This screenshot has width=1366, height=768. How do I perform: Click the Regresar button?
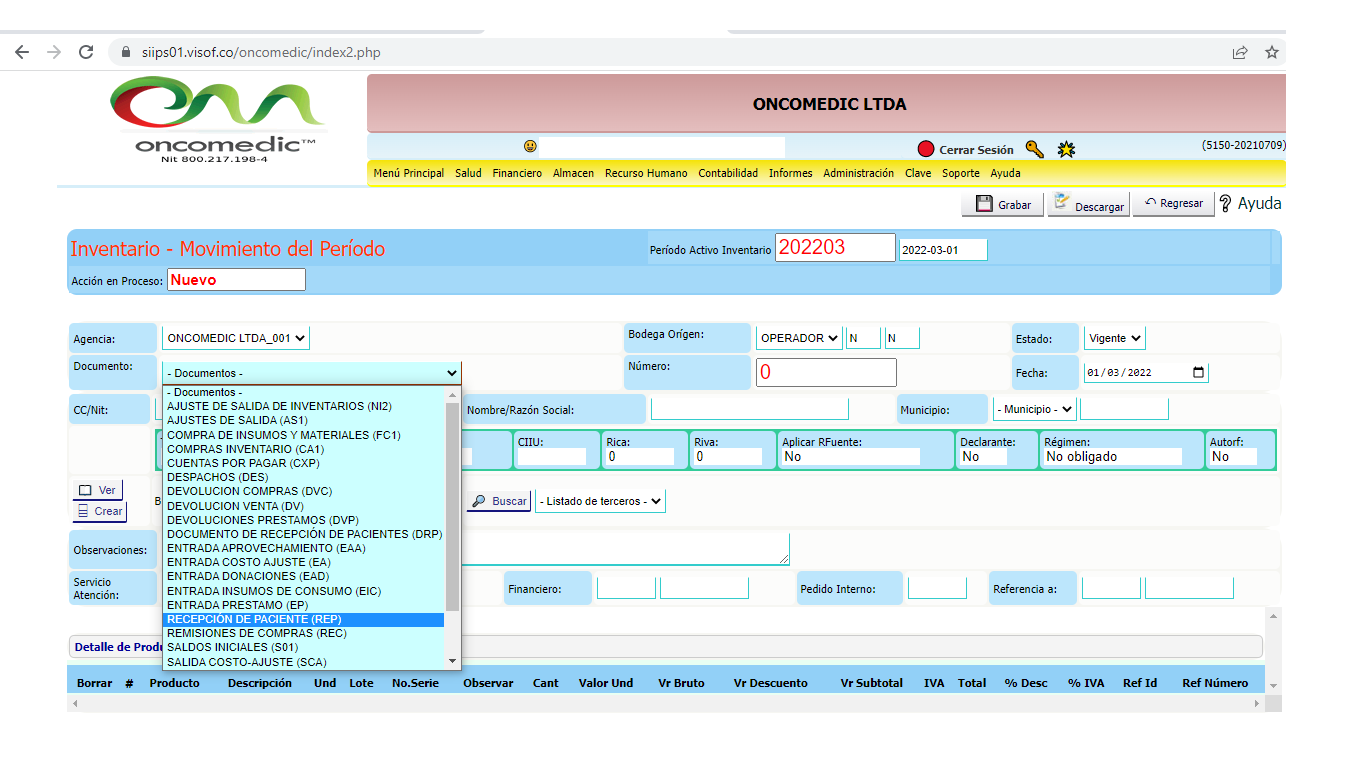[1173, 203]
